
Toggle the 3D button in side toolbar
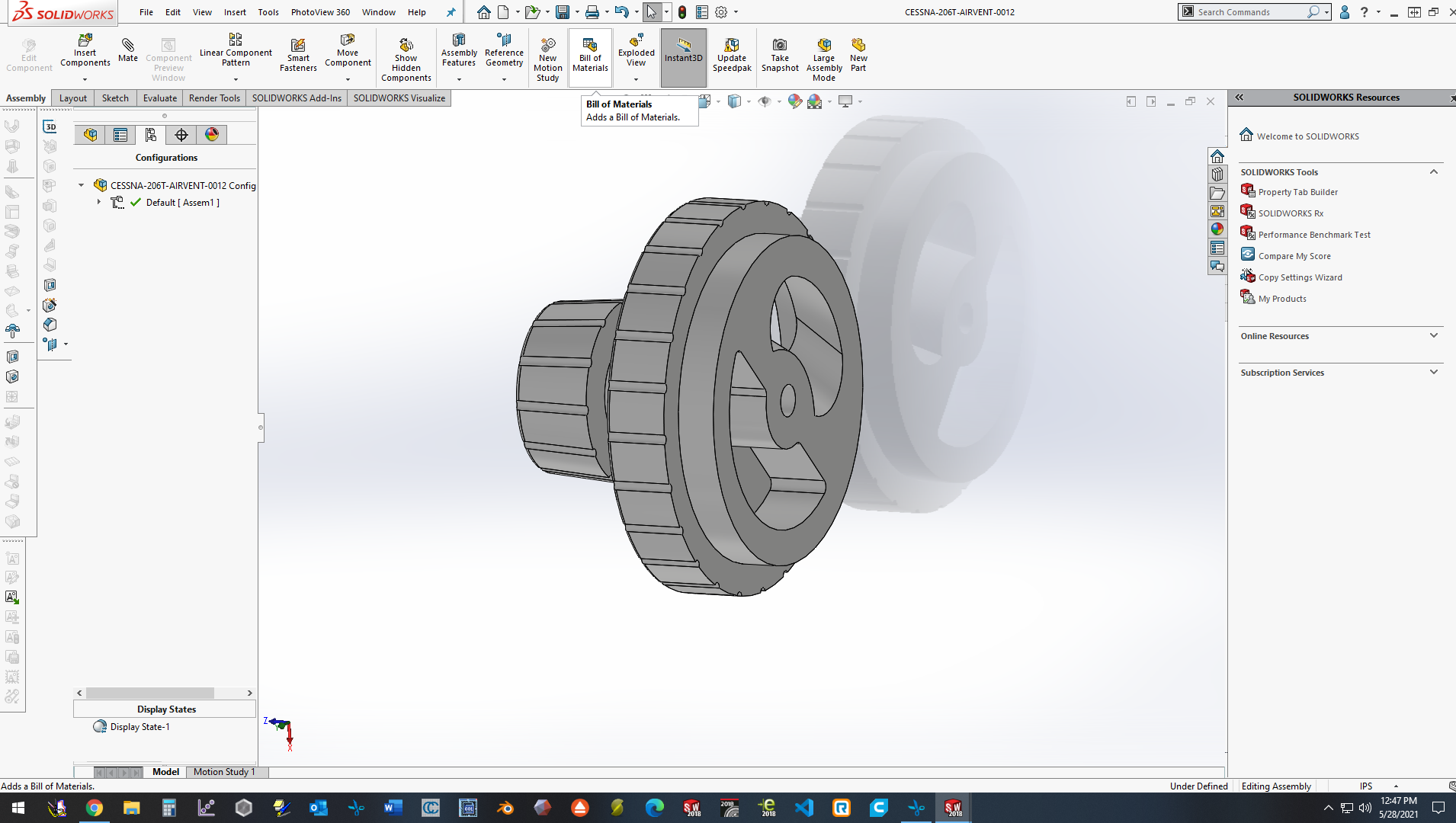(x=50, y=126)
